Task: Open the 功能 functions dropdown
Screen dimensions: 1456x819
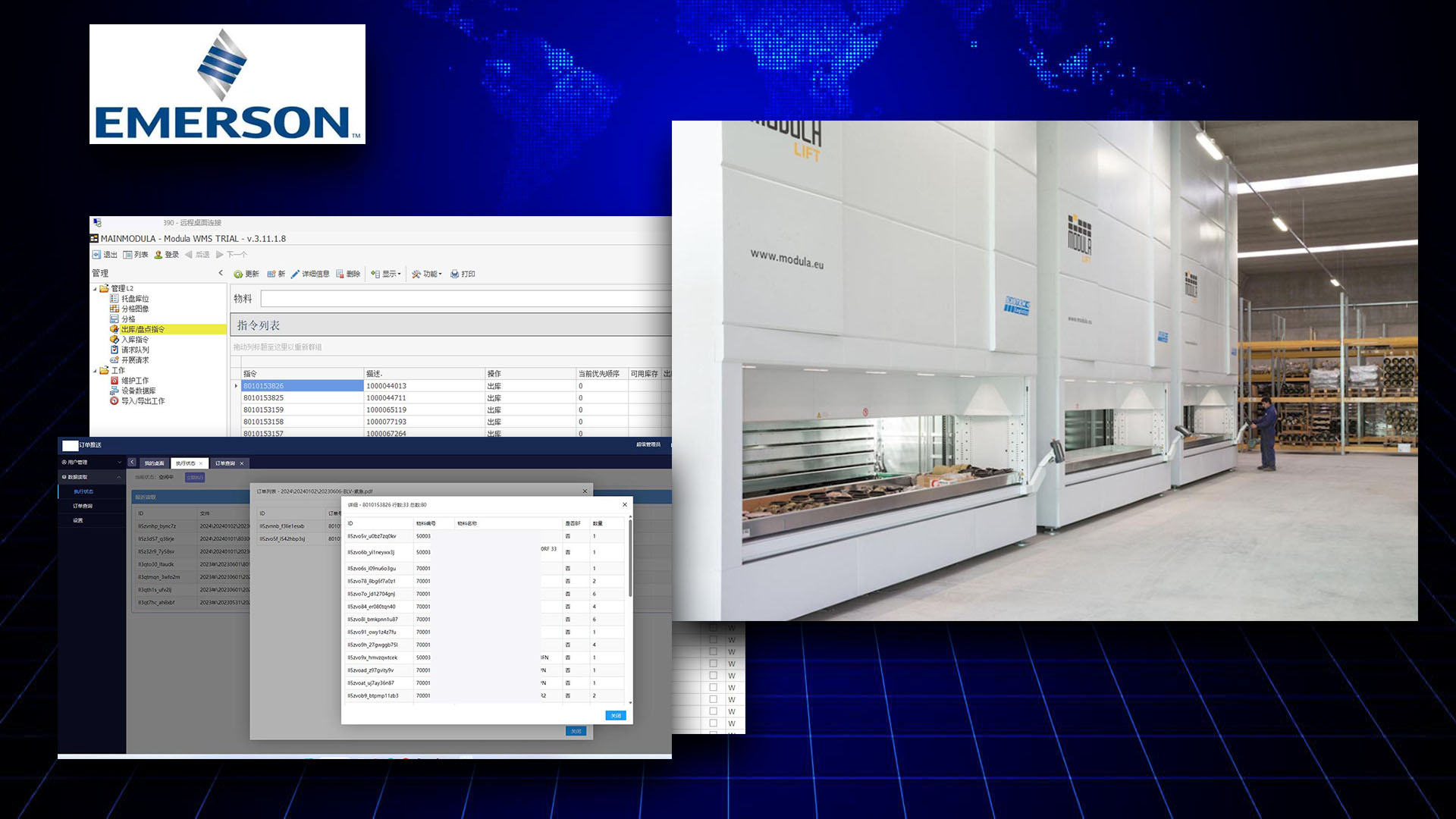Action: pyautogui.click(x=427, y=275)
